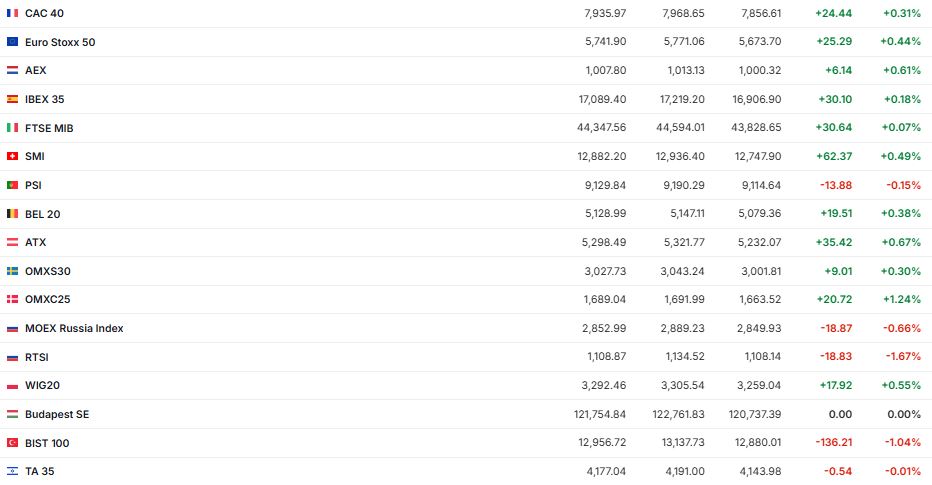Open the Budapest SE index link
The width and height of the screenshot is (932, 485).
pos(57,414)
